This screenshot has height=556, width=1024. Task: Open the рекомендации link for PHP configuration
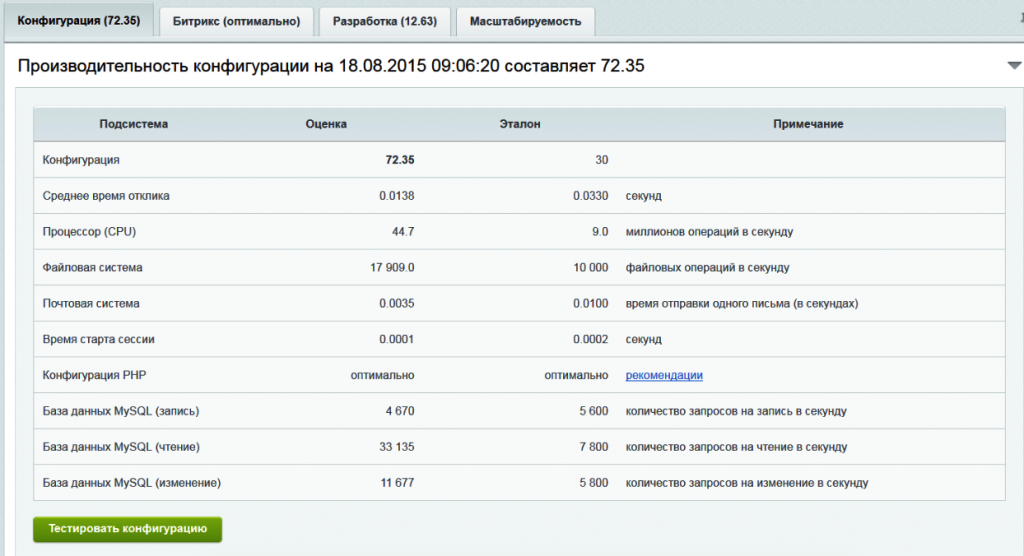(664, 375)
